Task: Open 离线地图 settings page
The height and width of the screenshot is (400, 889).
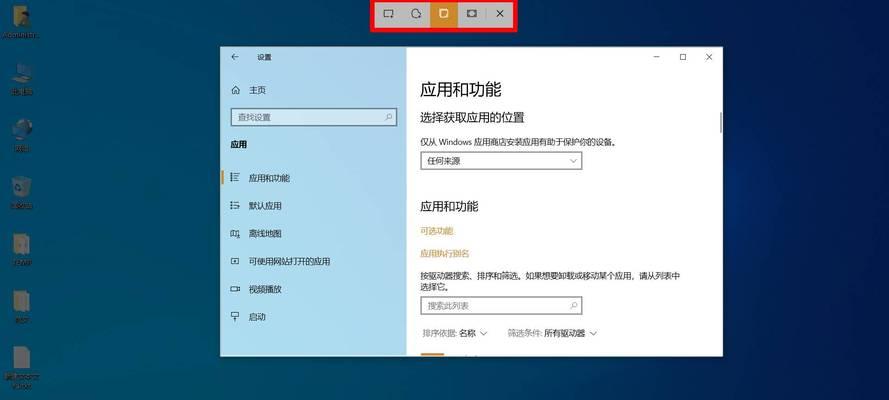Action: pyautogui.click(x=313, y=233)
